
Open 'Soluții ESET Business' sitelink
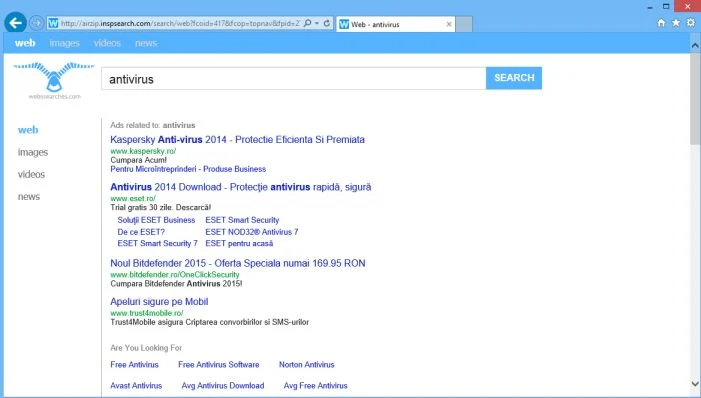[x=156, y=220]
